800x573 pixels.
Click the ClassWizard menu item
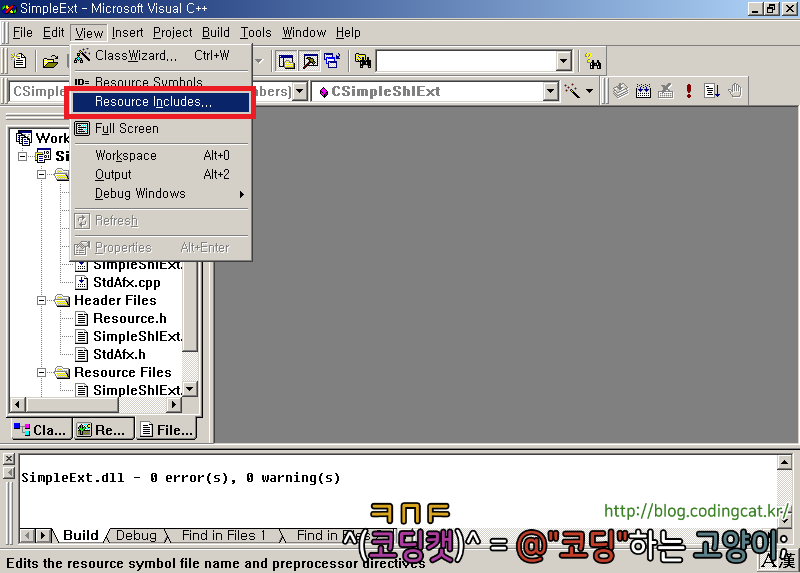[x=161, y=56]
